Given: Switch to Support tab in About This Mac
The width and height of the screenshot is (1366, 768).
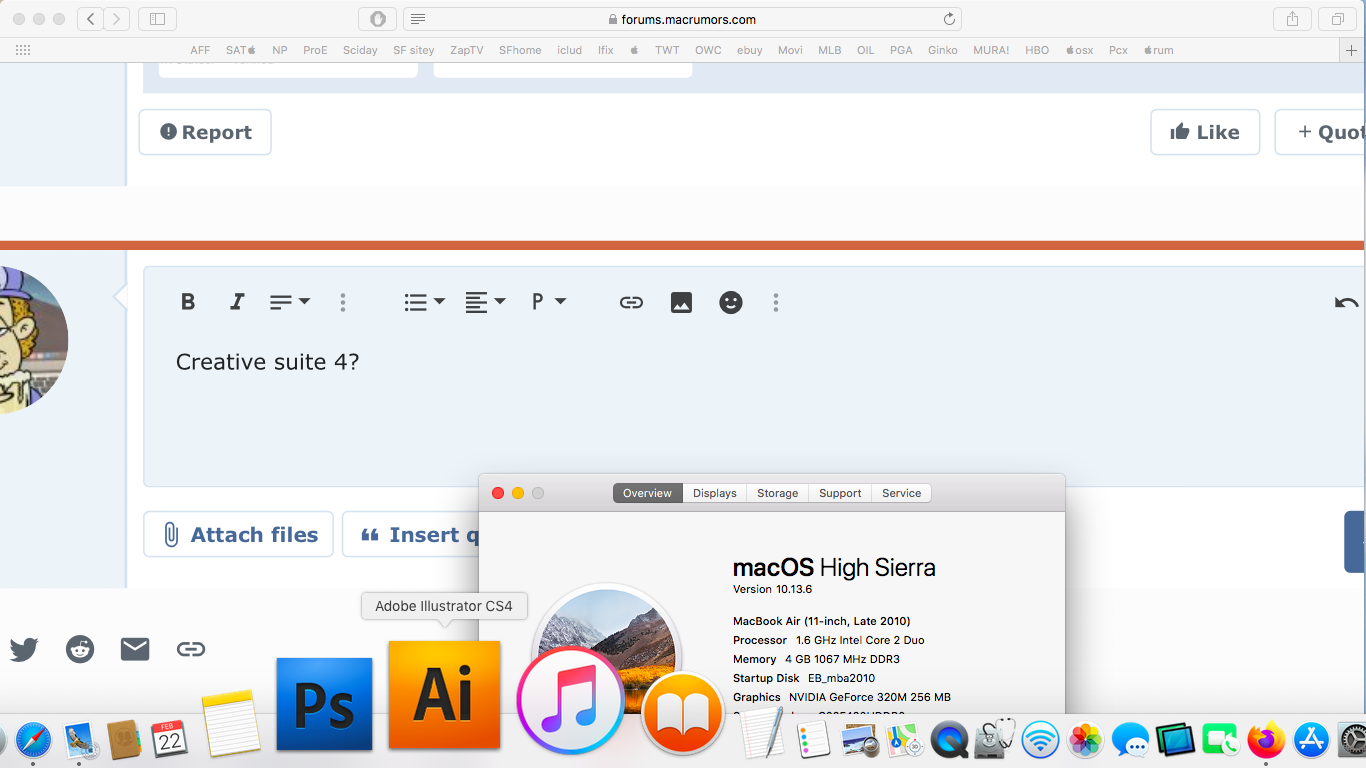Looking at the screenshot, I should pos(840,493).
